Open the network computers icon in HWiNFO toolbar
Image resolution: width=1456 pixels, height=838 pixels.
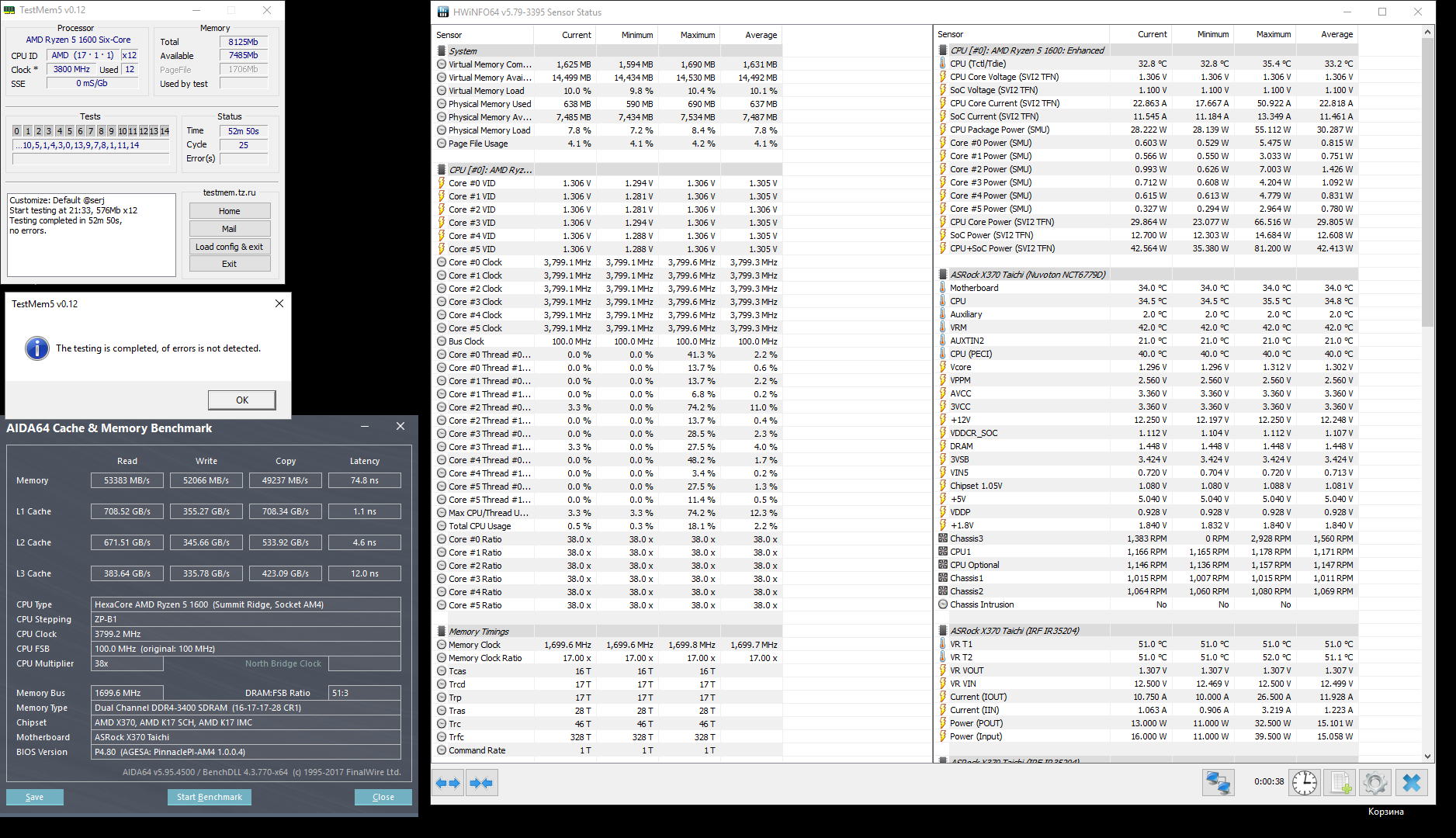[1219, 782]
